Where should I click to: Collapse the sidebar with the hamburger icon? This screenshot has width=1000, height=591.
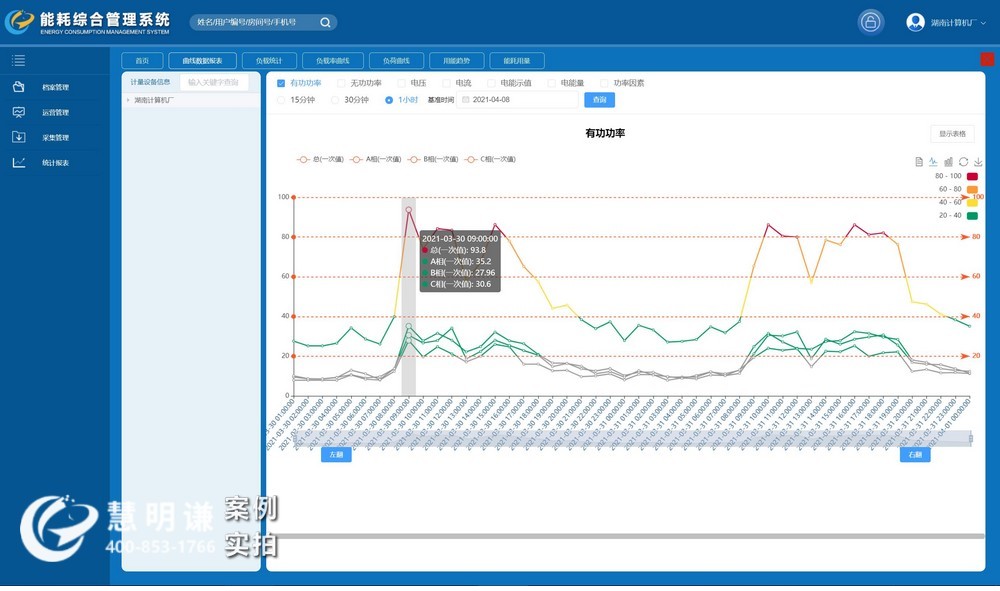tap(18, 61)
